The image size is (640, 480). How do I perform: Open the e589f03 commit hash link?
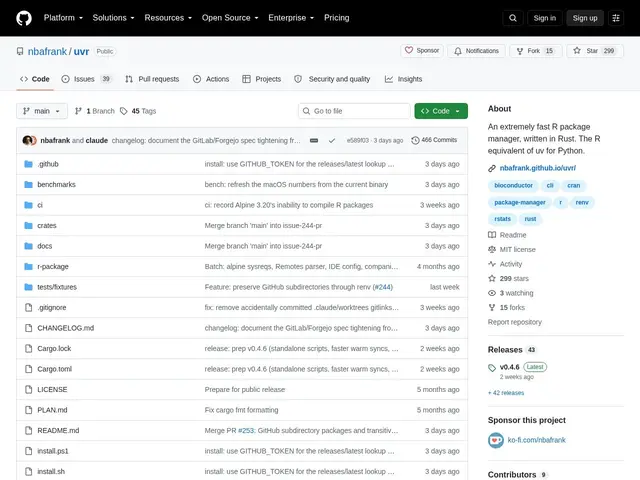point(358,140)
